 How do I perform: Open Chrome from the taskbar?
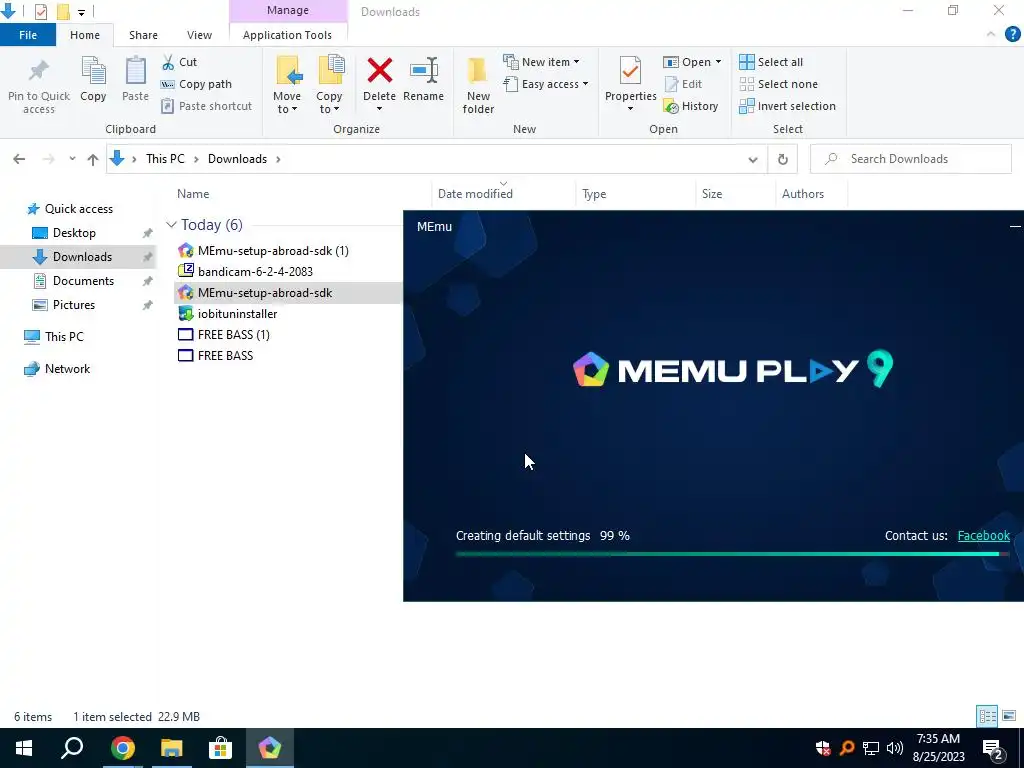(x=123, y=748)
